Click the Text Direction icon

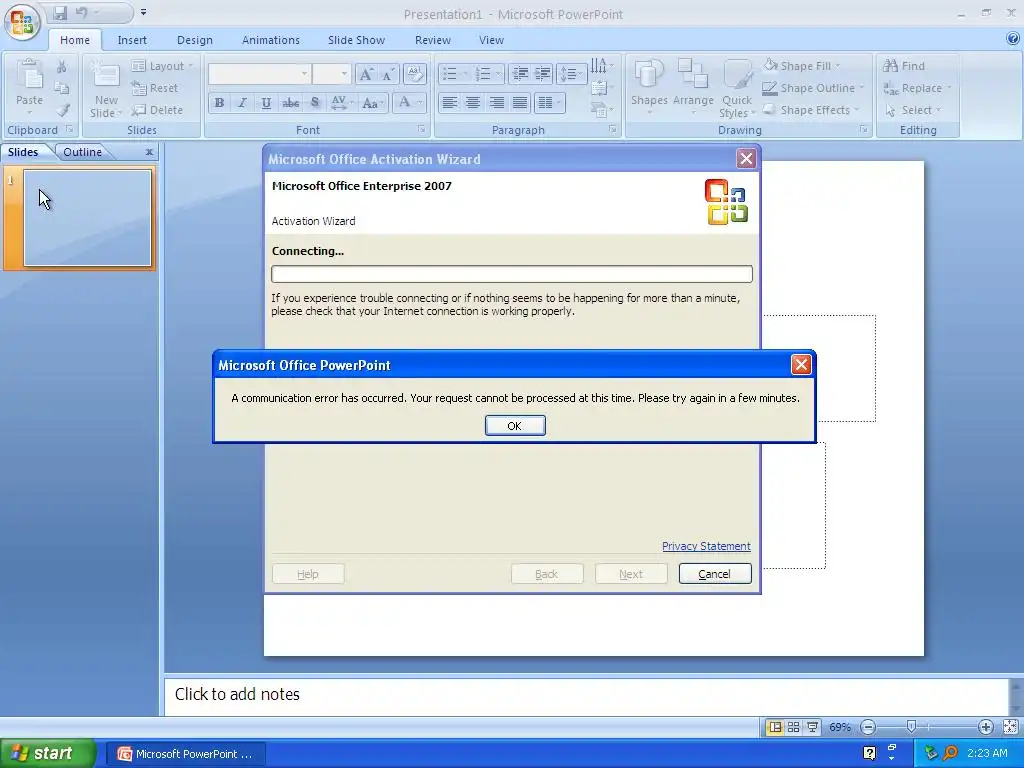click(601, 66)
